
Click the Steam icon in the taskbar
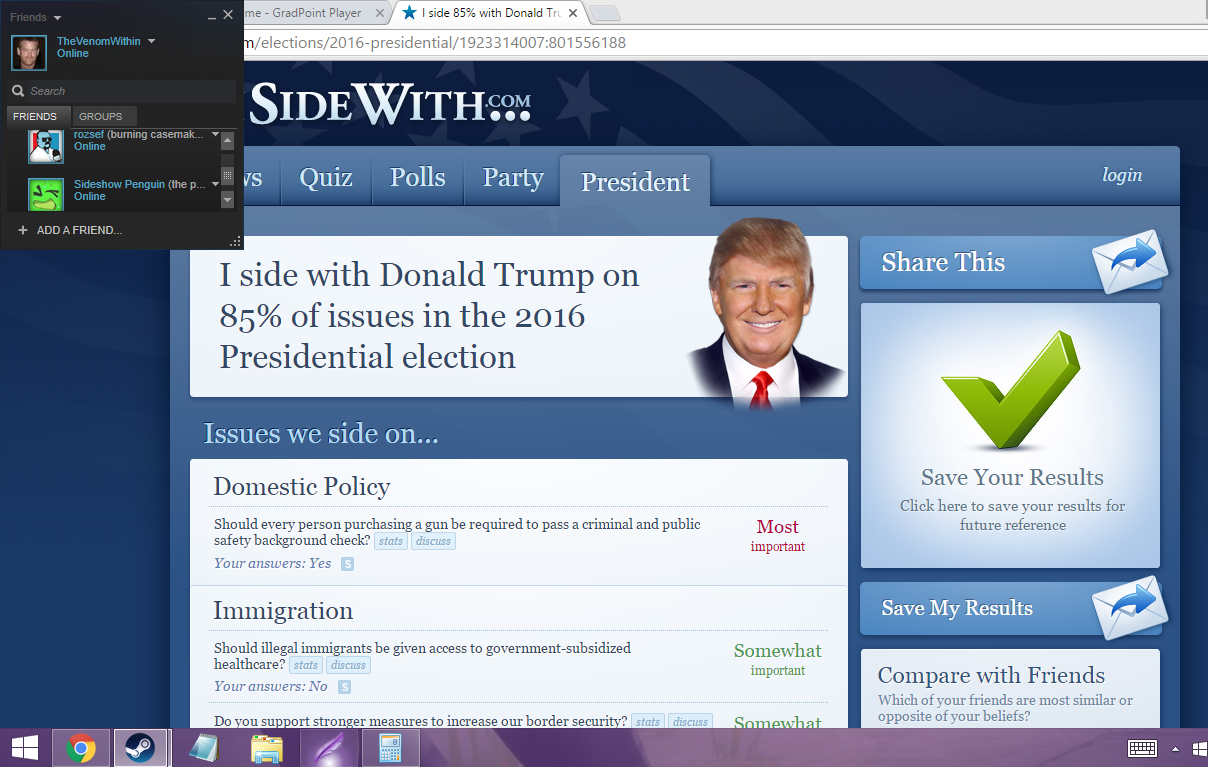click(x=139, y=748)
